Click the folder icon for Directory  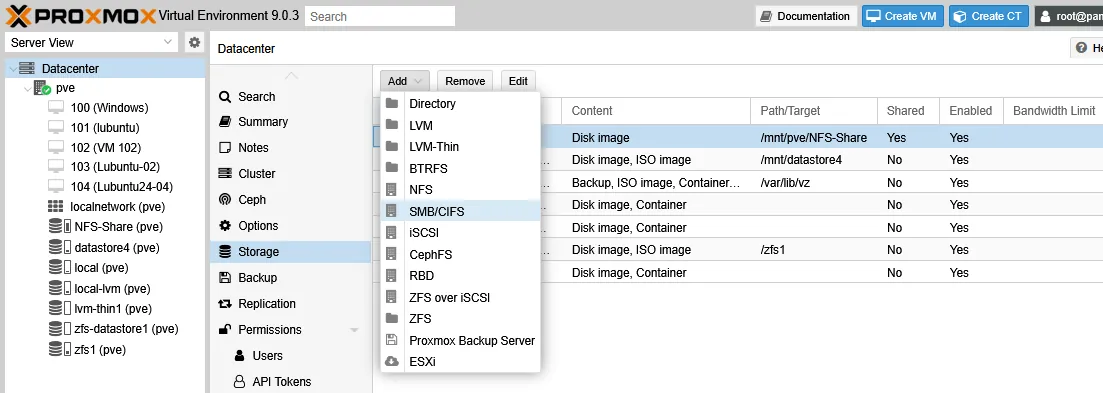click(392, 103)
